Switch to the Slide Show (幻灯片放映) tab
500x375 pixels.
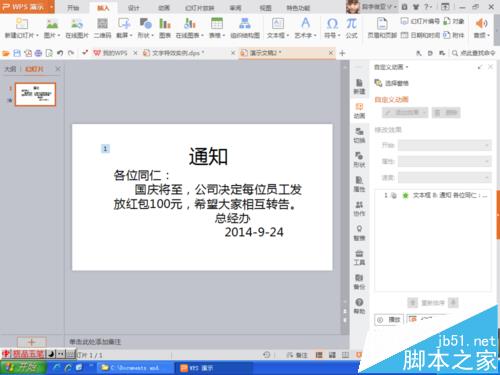click(x=199, y=8)
